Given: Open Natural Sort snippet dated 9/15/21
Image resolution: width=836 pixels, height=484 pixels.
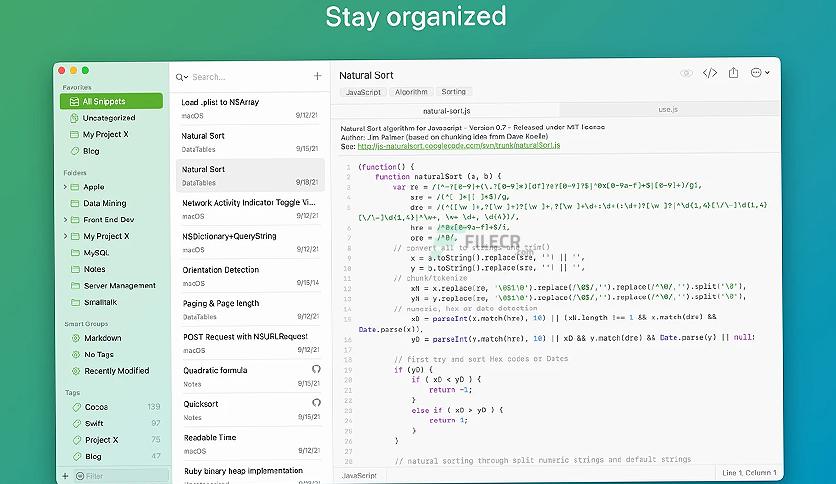Looking at the screenshot, I should pos(250,142).
